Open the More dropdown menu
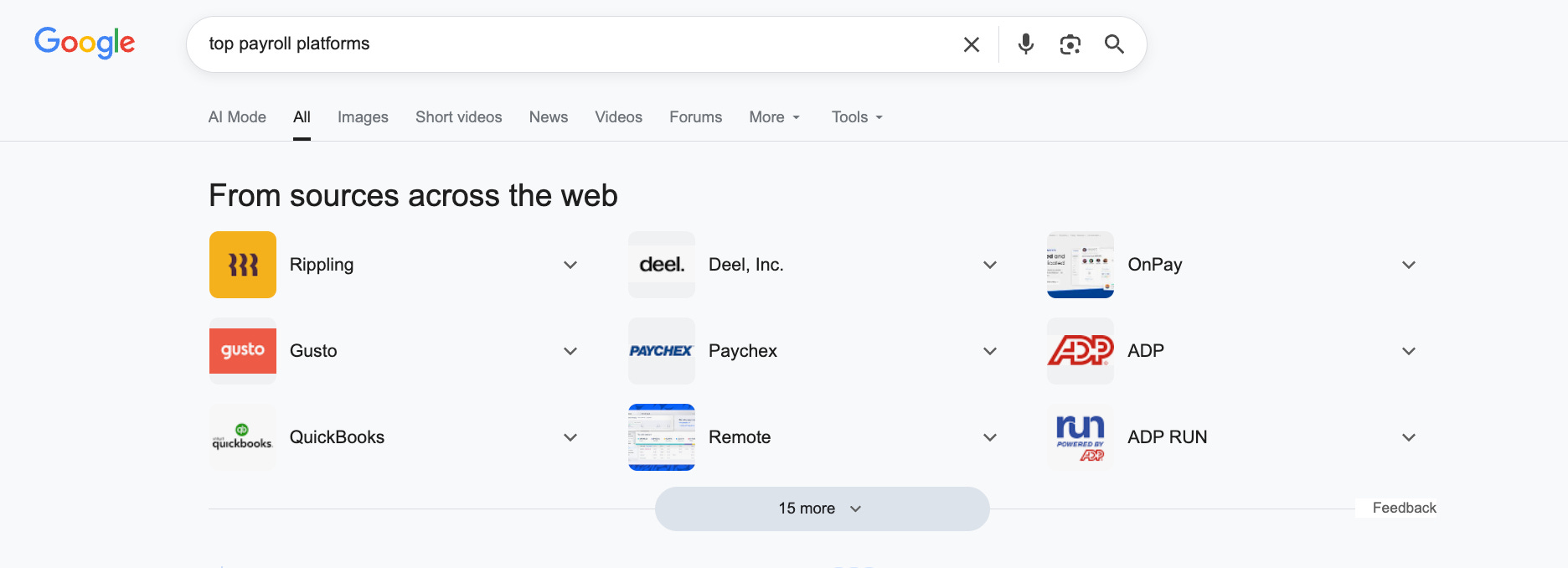 [x=775, y=117]
